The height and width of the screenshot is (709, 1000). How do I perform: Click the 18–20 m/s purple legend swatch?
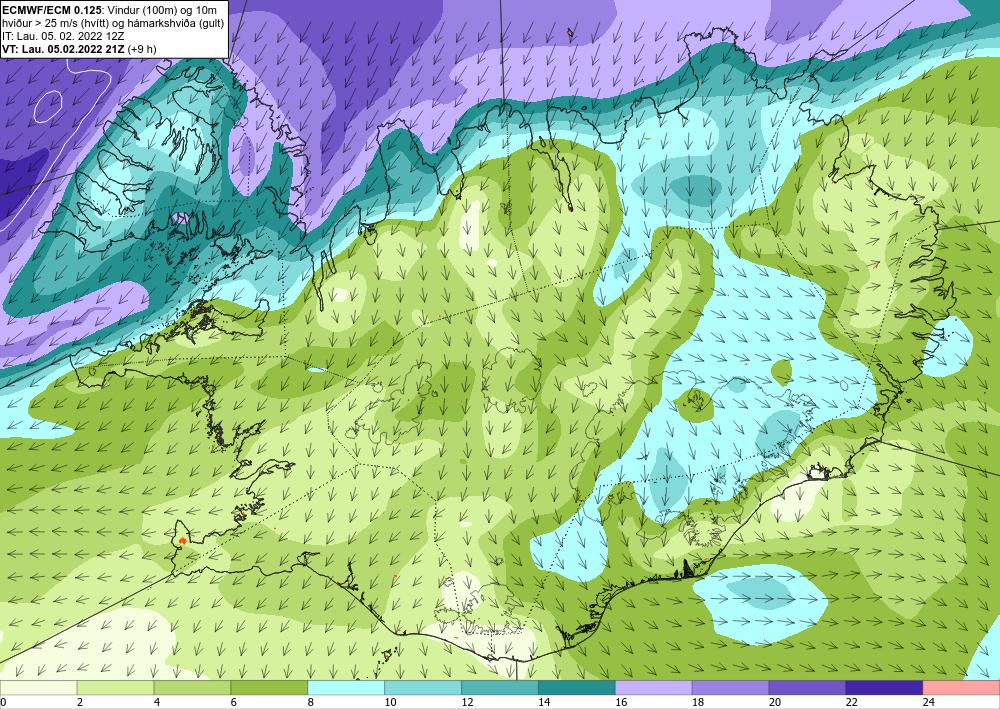pos(730,687)
